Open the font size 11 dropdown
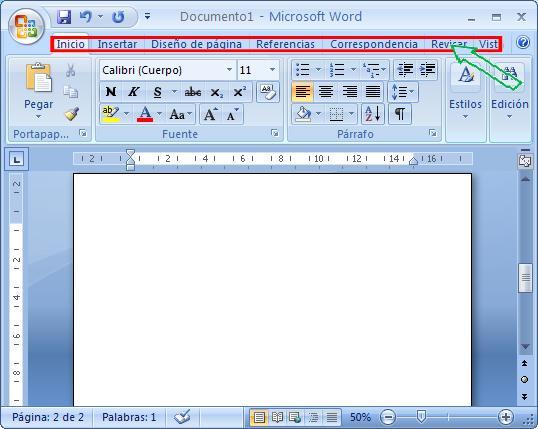This screenshot has width=538, height=429. click(272, 70)
